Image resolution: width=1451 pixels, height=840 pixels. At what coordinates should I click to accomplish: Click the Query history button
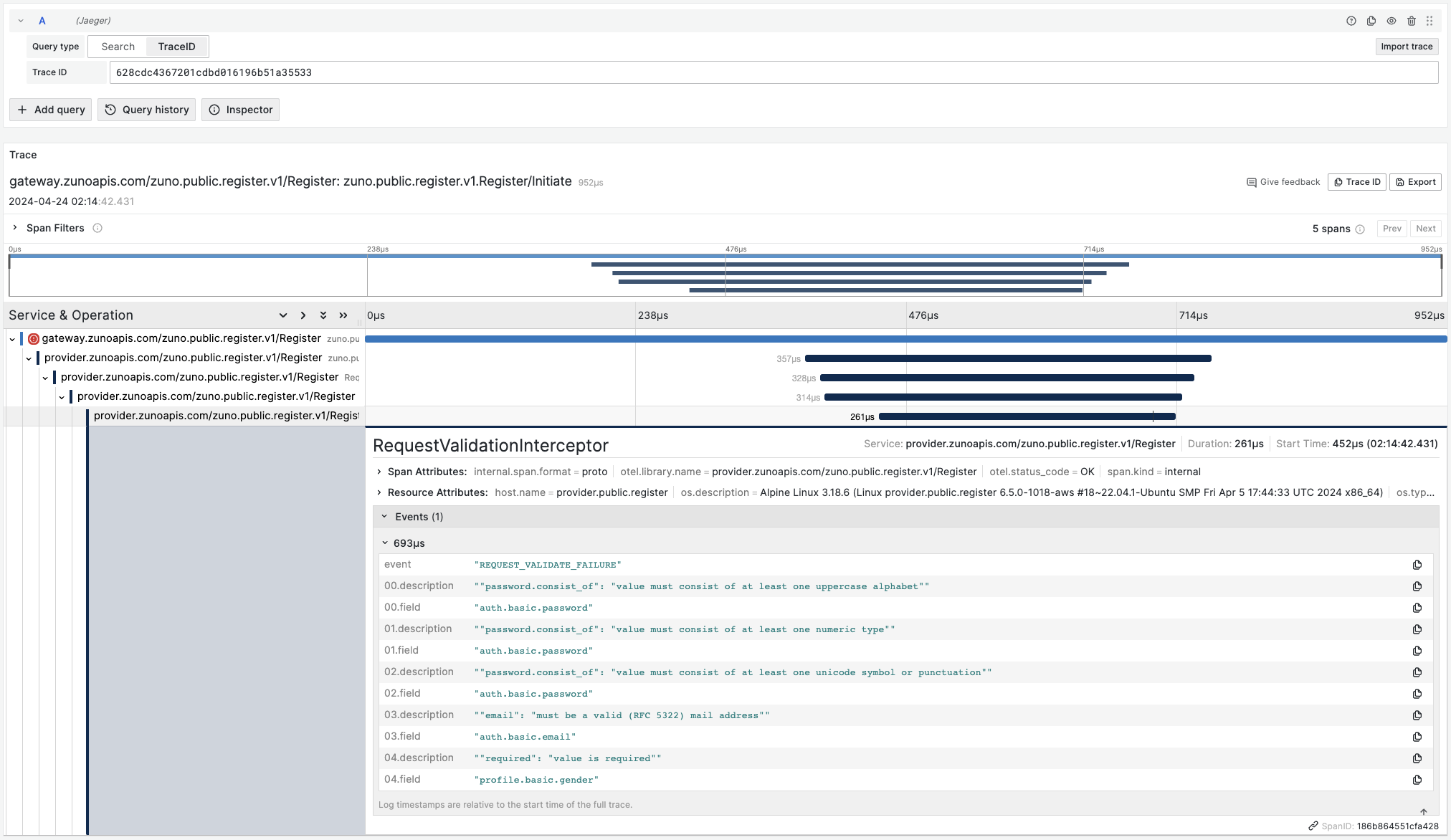147,109
